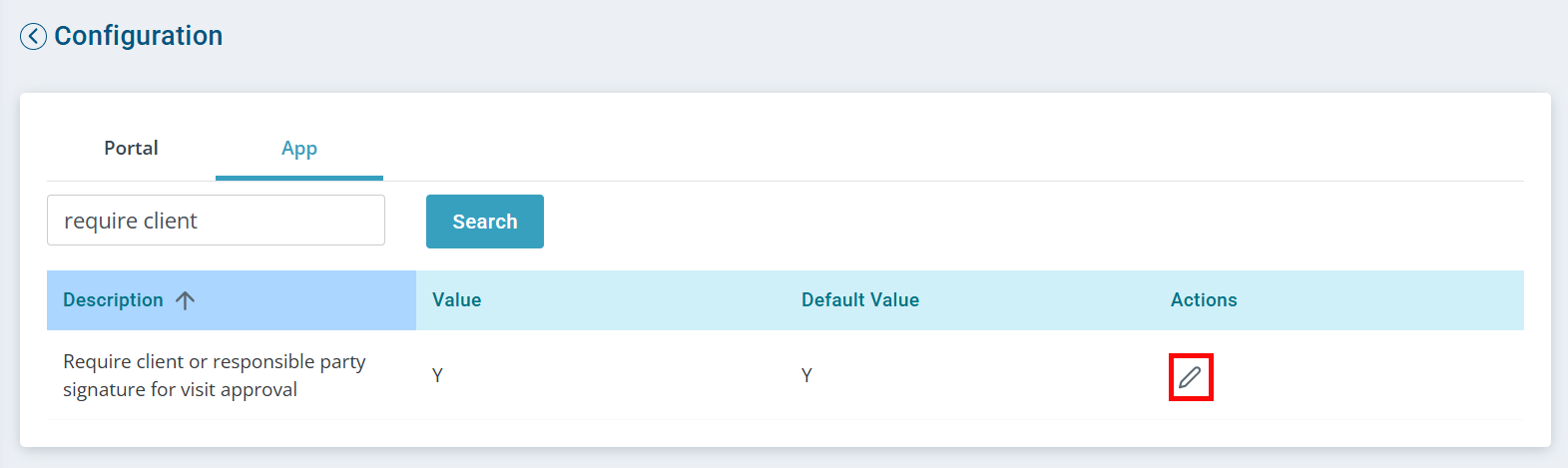The image size is (1568, 468).
Task: Click the Y in the Default Value column
Action: (806, 376)
